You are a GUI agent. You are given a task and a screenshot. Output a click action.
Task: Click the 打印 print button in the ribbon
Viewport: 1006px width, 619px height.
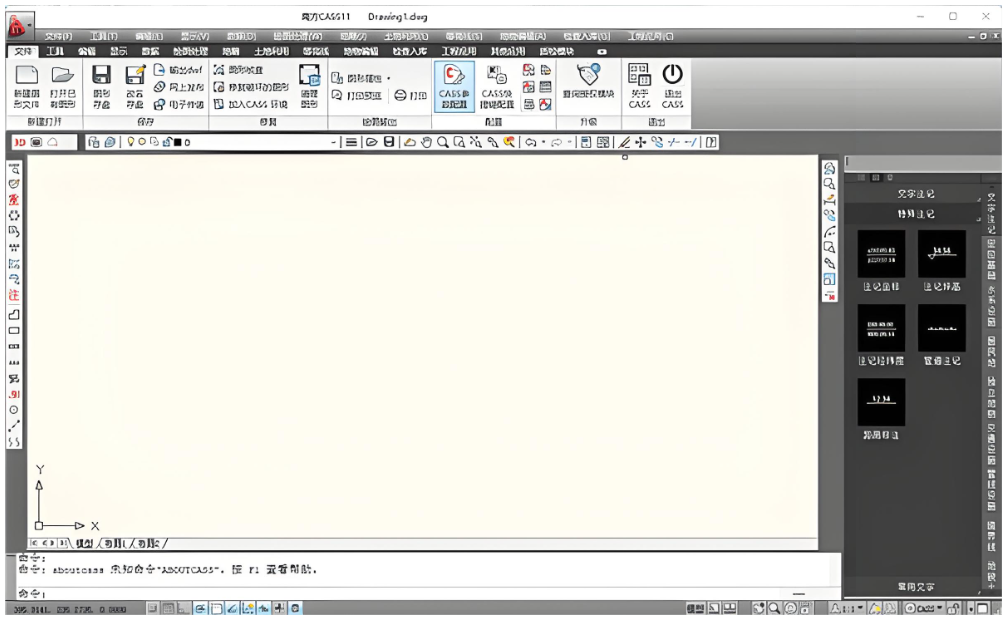coord(410,95)
